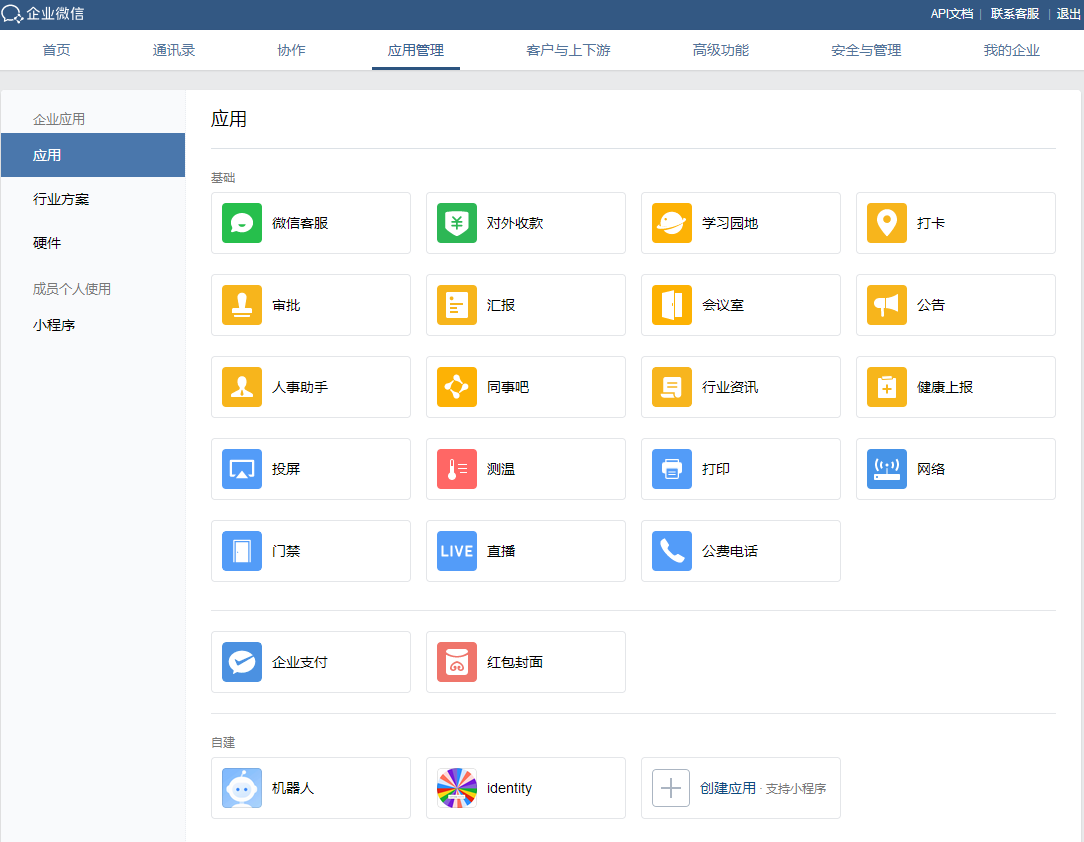The width and height of the screenshot is (1084, 842).
Task: Click 退出 to log out
Action: click(x=1068, y=14)
